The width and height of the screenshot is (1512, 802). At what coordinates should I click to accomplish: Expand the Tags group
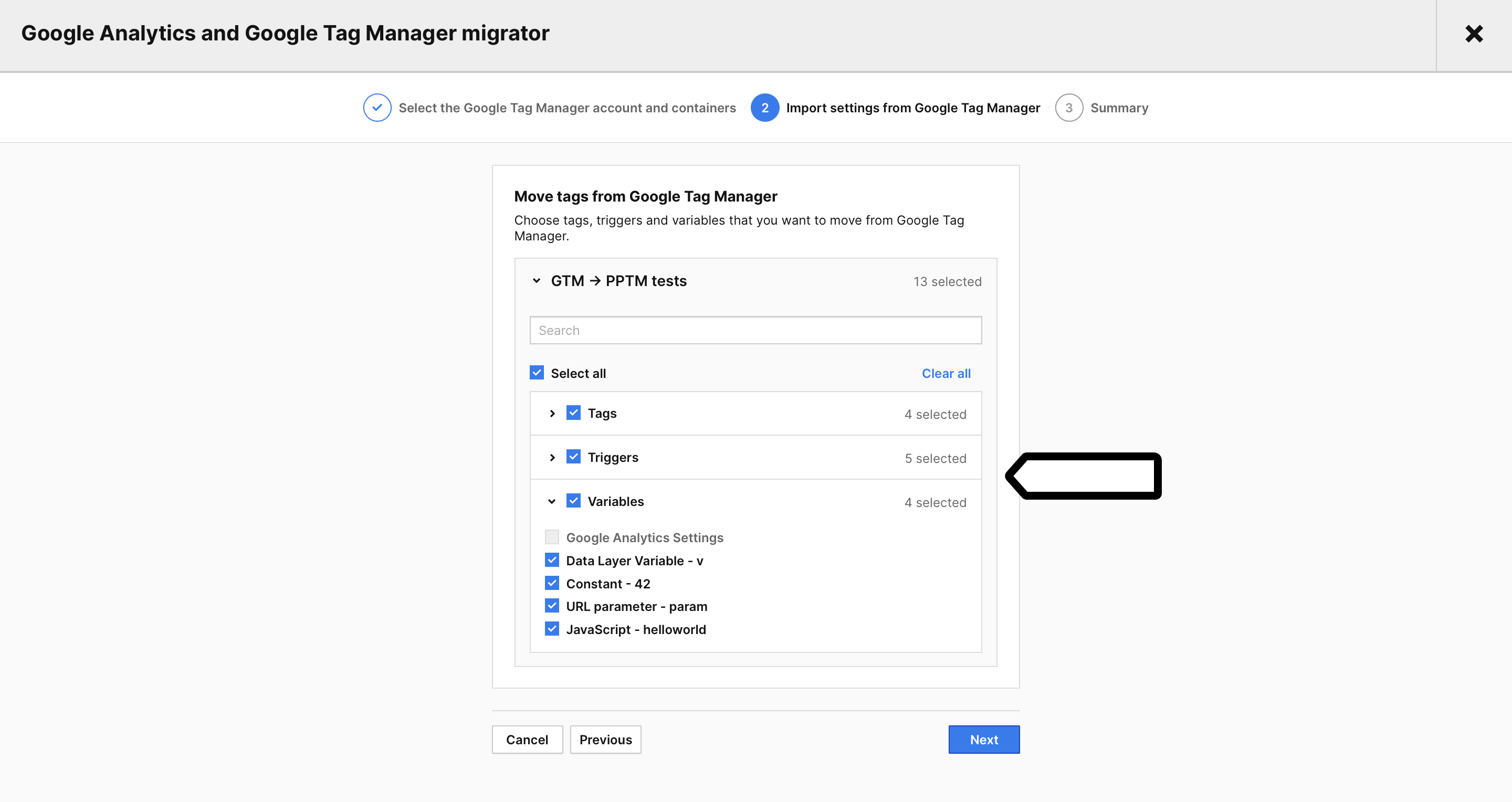coord(552,414)
